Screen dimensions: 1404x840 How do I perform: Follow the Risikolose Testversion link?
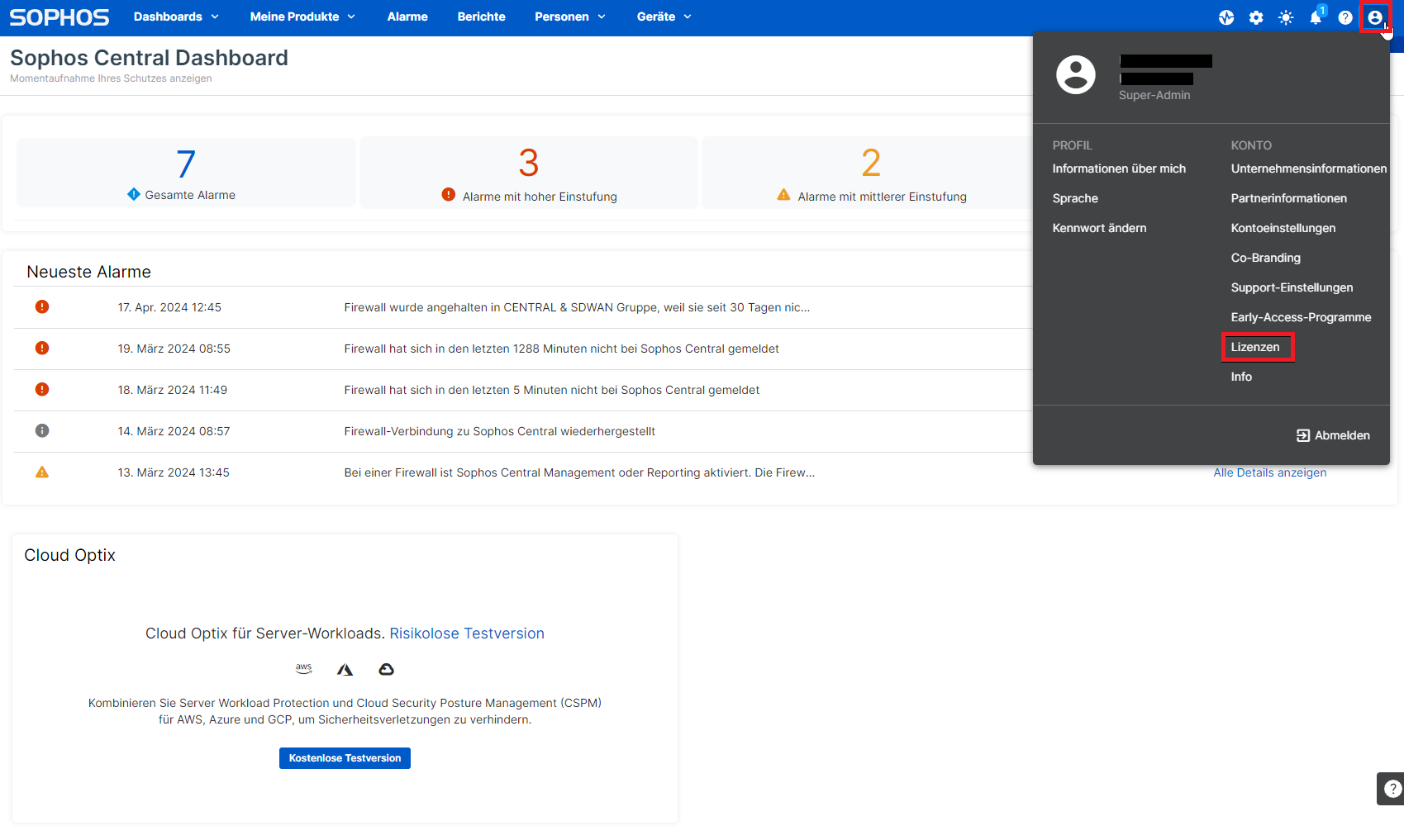(x=467, y=634)
